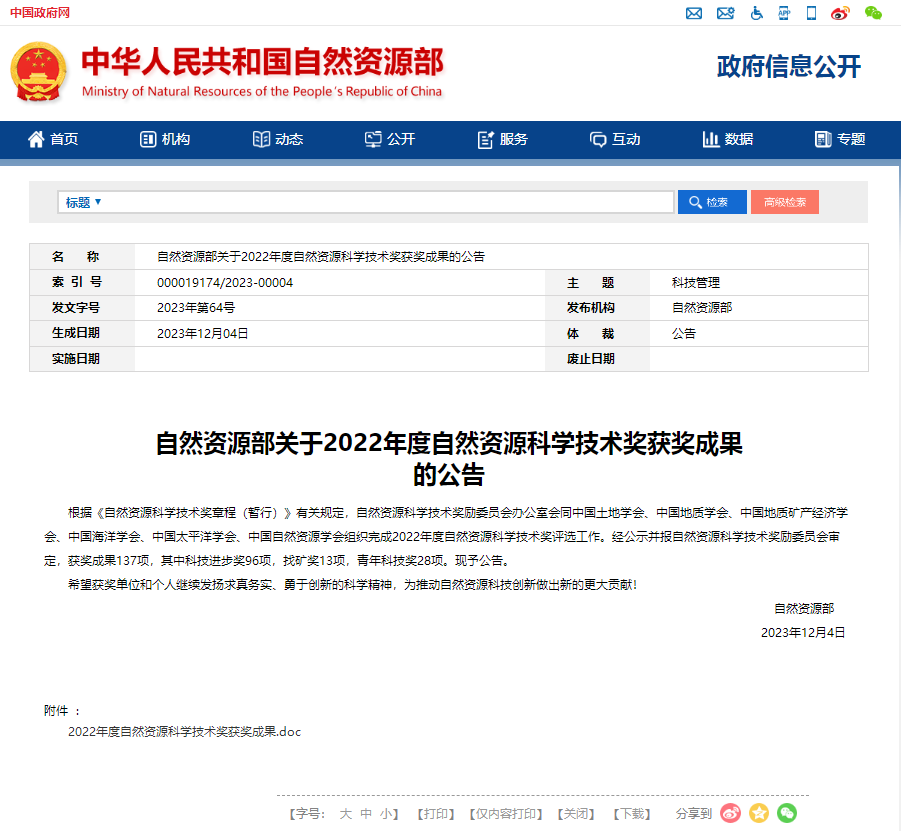
Task: Click the document number 2023年第64号
Action: pyautogui.click(x=196, y=308)
